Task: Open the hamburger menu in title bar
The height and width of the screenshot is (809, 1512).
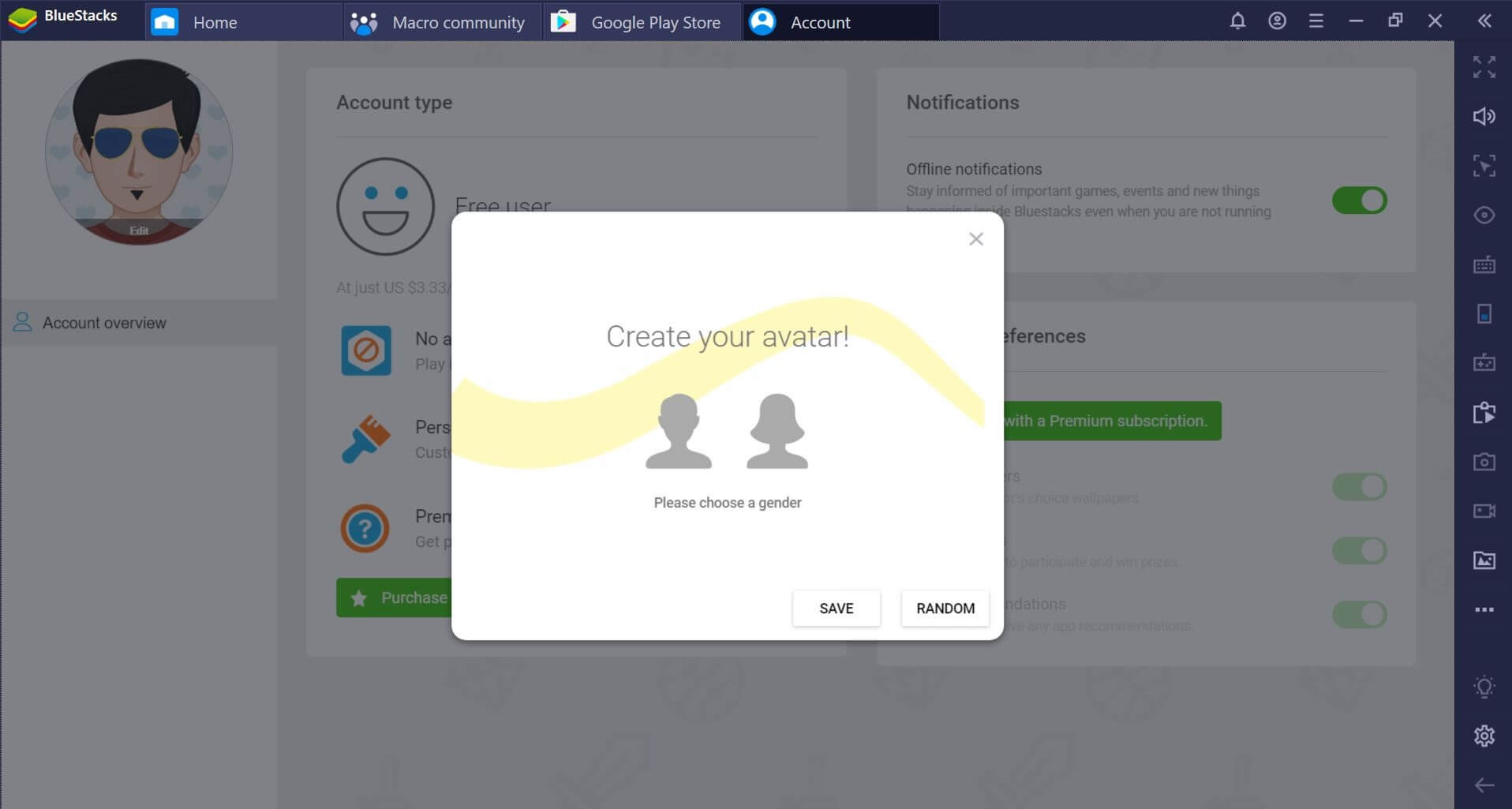Action: [x=1316, y=21]
